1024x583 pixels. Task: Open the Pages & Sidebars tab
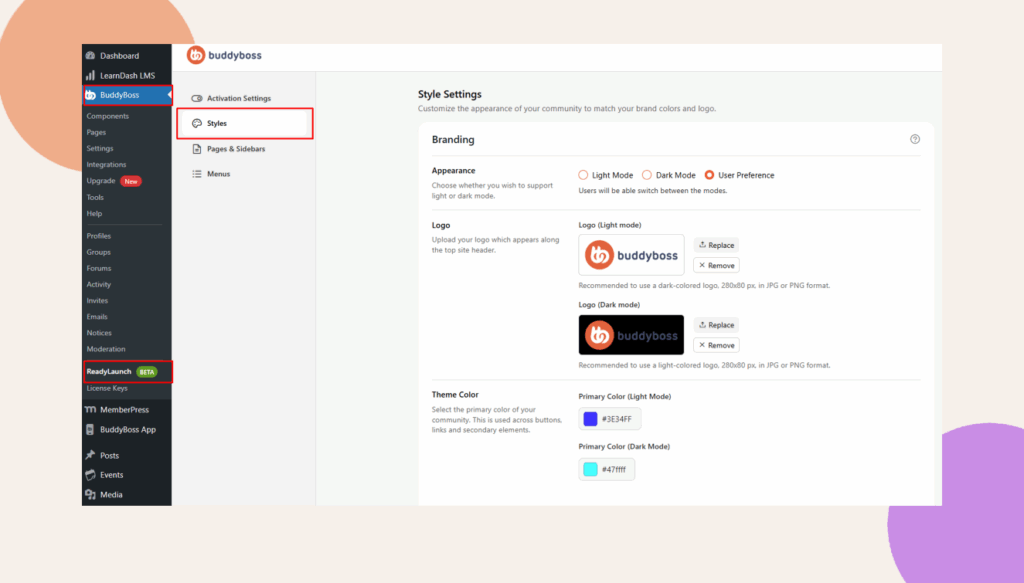click(x=235, y=149)
